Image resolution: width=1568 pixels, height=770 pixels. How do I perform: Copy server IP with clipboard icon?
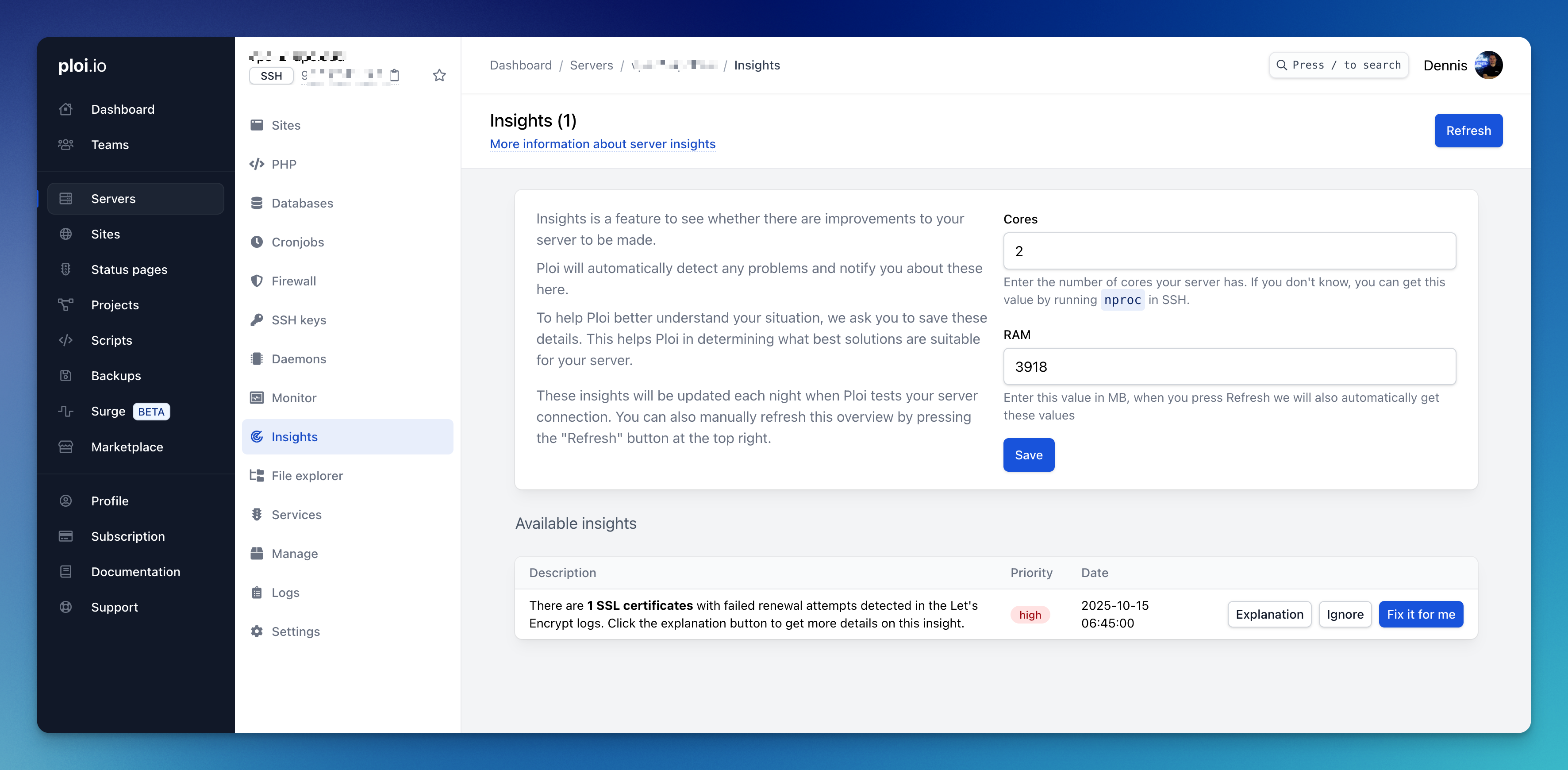click(x=395, y=76)
